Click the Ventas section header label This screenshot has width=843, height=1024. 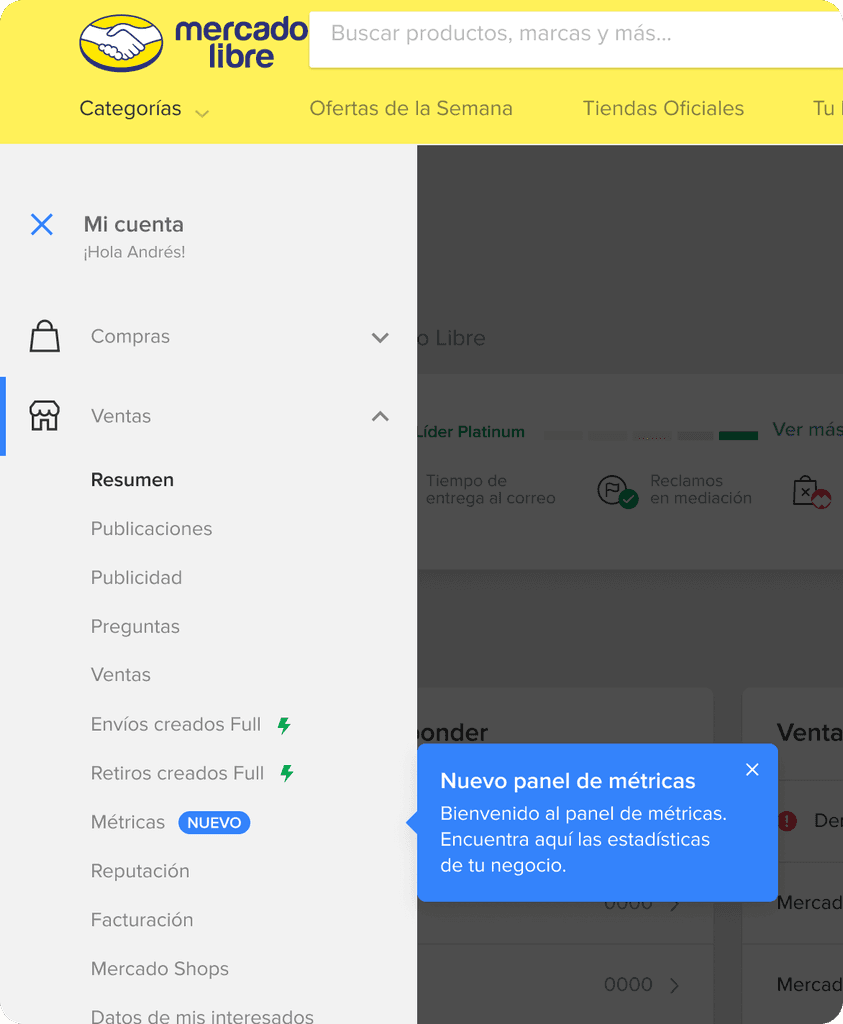(x=121, y=416)
